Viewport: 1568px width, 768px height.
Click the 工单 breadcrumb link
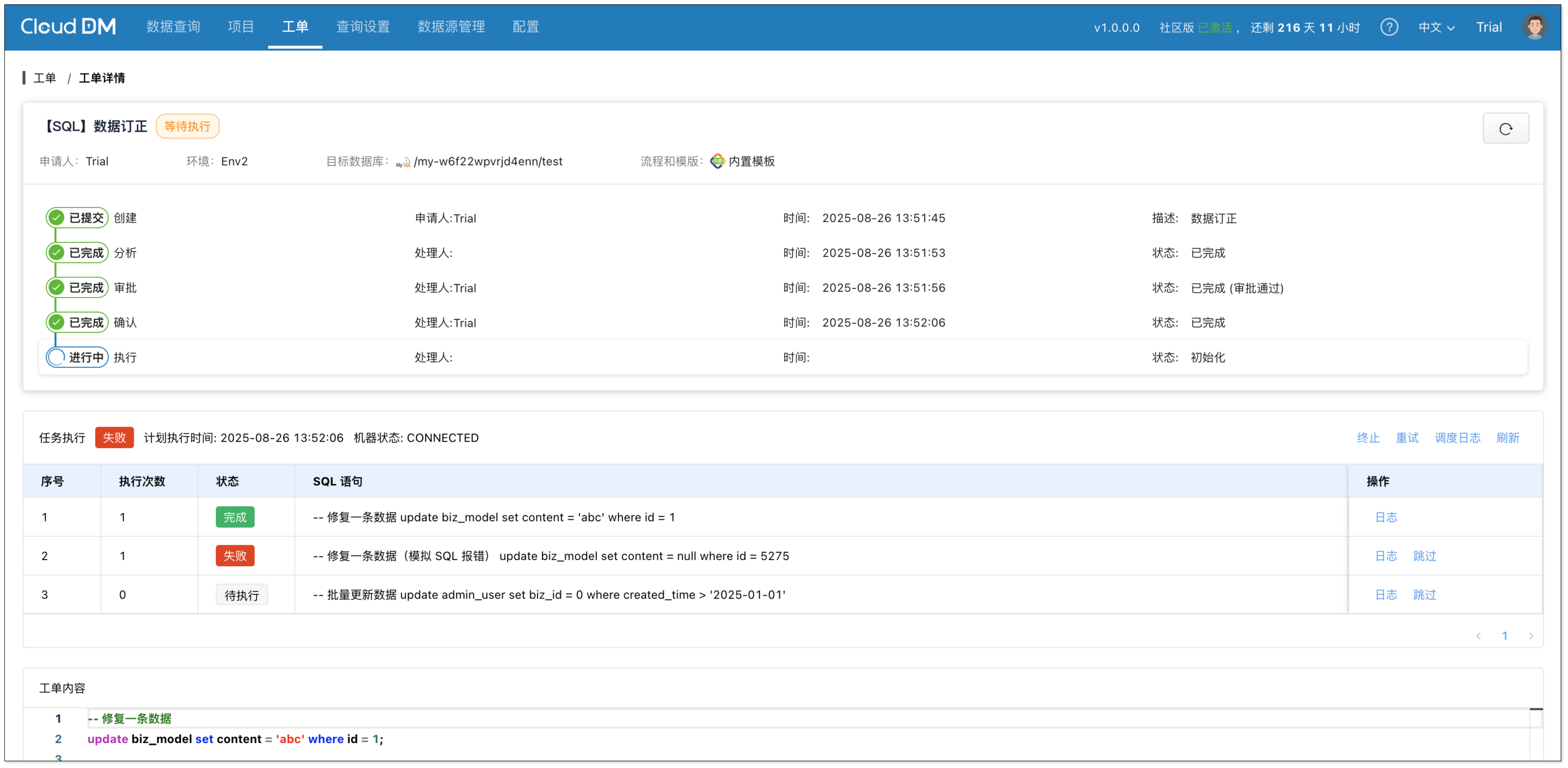click(44, 78)
